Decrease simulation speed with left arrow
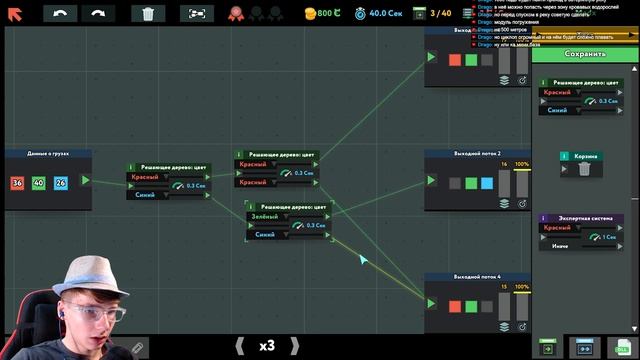640x360 pixels. pos(240,346)
